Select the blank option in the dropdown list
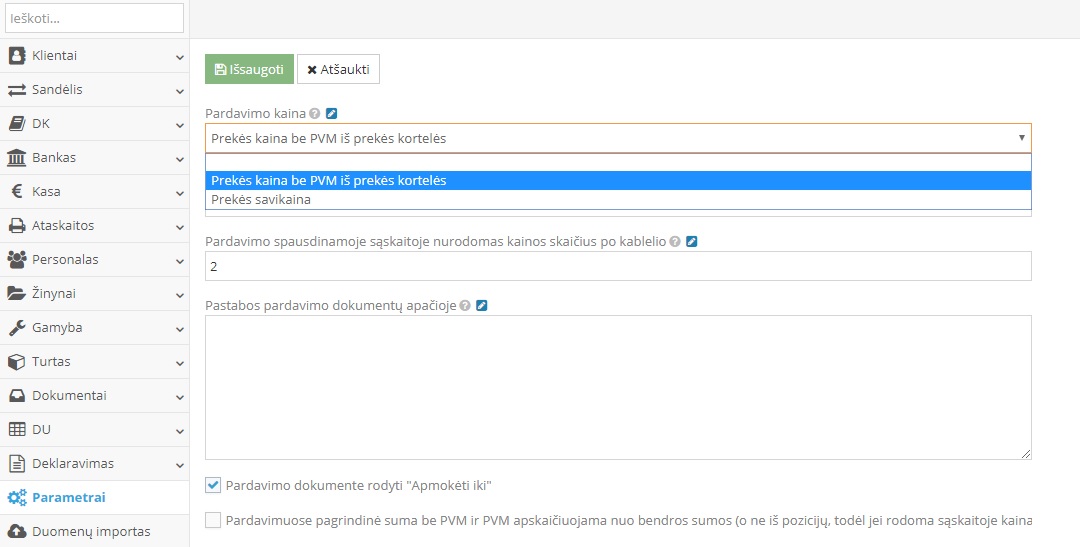 618,163
